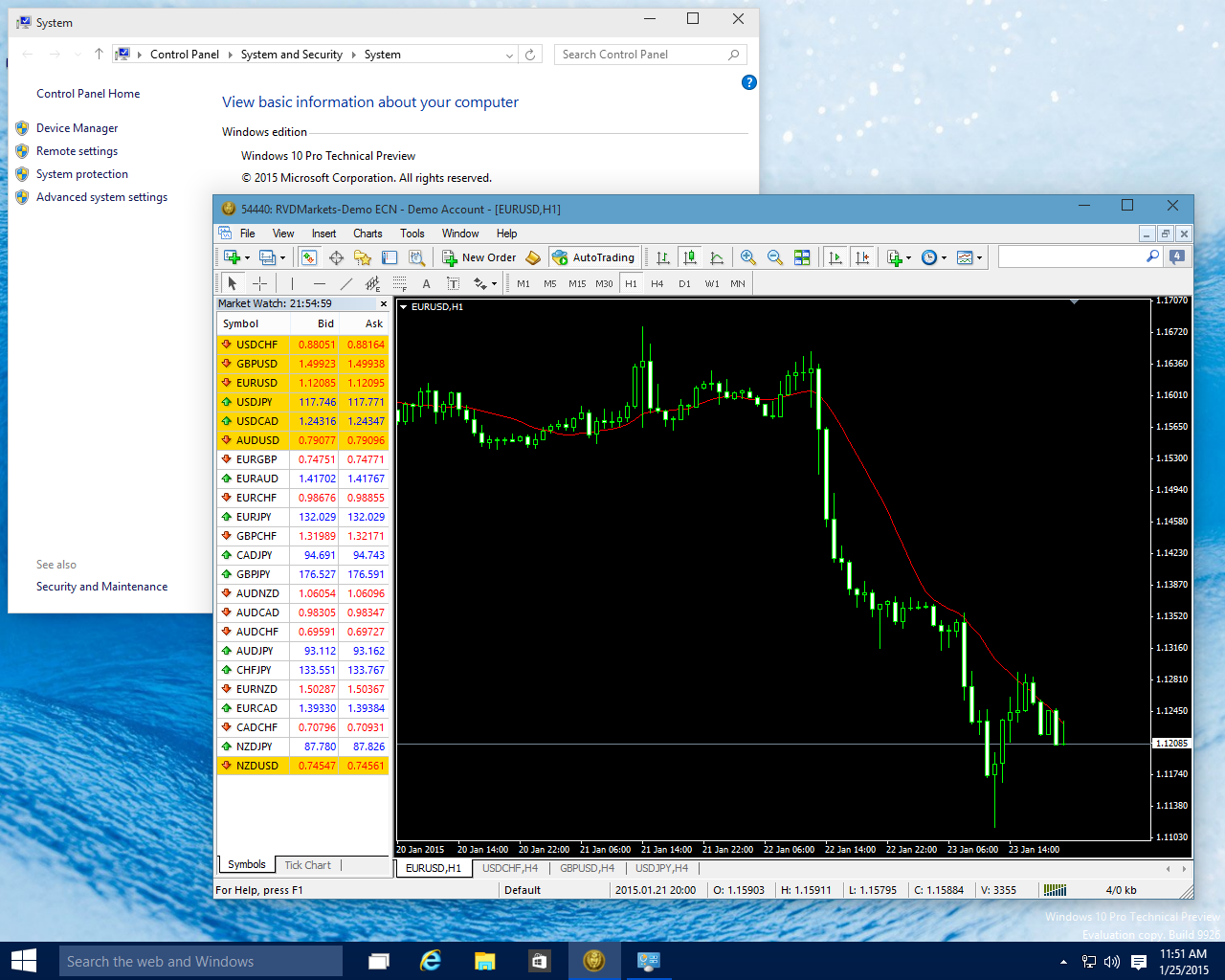1225x980 pixels.
Task: Tile chart windows icon
Action: point(802,257)
